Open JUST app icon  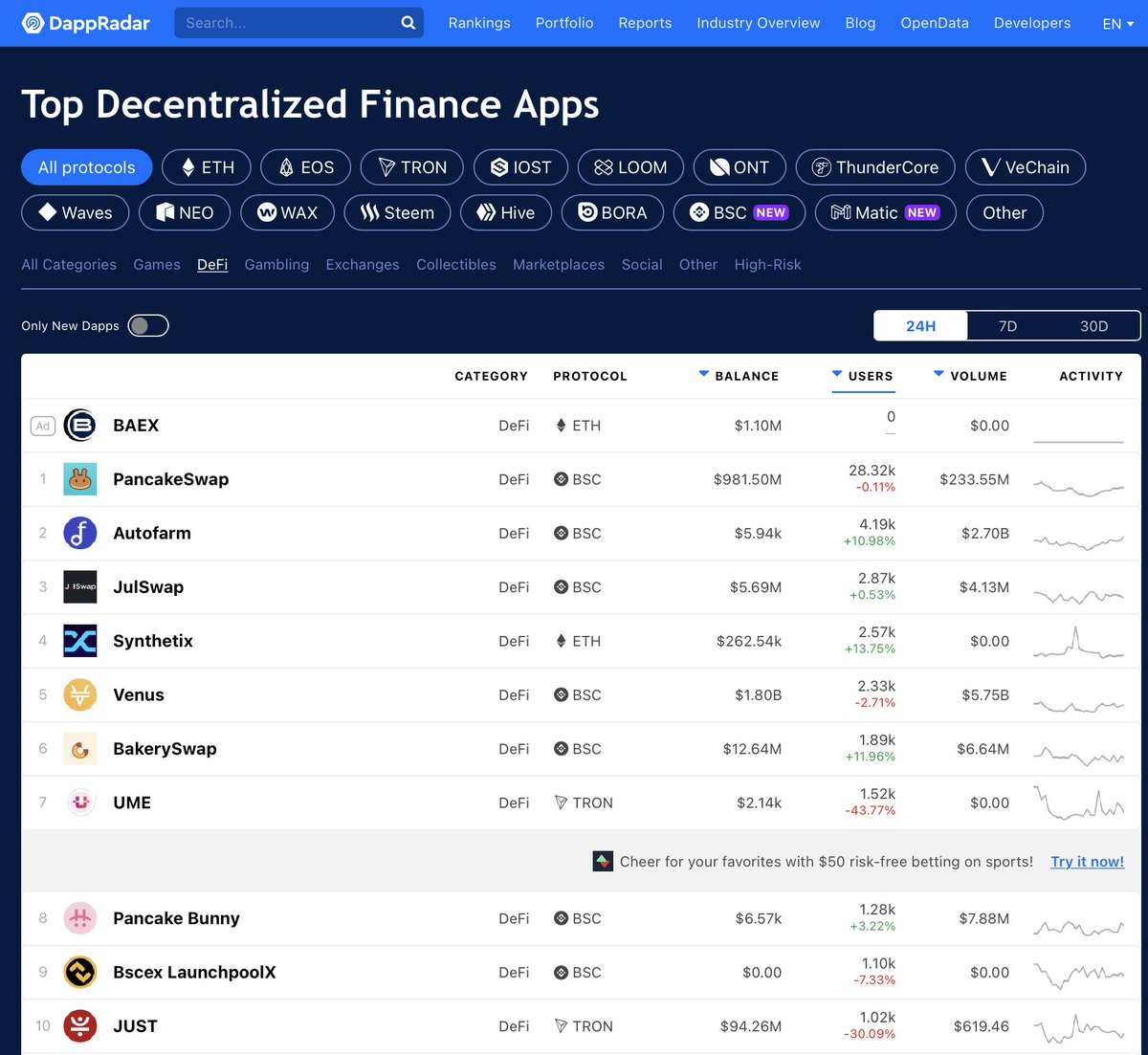pos(80,1026)
